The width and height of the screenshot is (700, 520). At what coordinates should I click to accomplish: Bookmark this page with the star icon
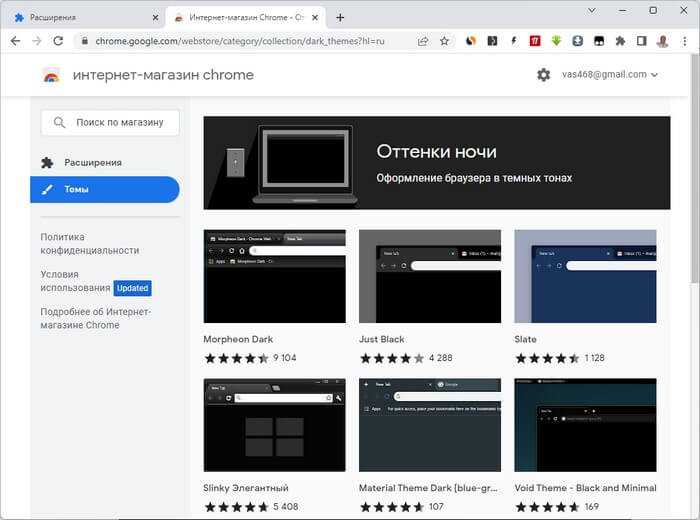444,41
